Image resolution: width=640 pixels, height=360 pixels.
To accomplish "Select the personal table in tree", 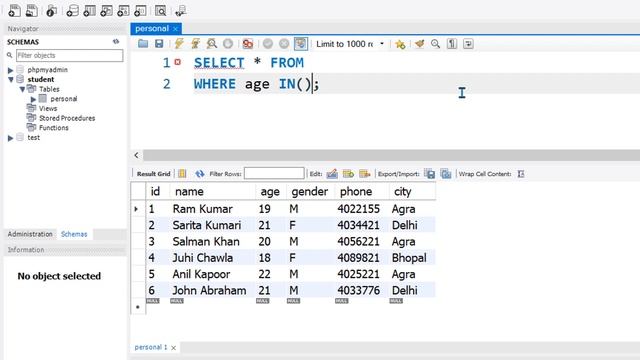I will [x=64, y=99].
